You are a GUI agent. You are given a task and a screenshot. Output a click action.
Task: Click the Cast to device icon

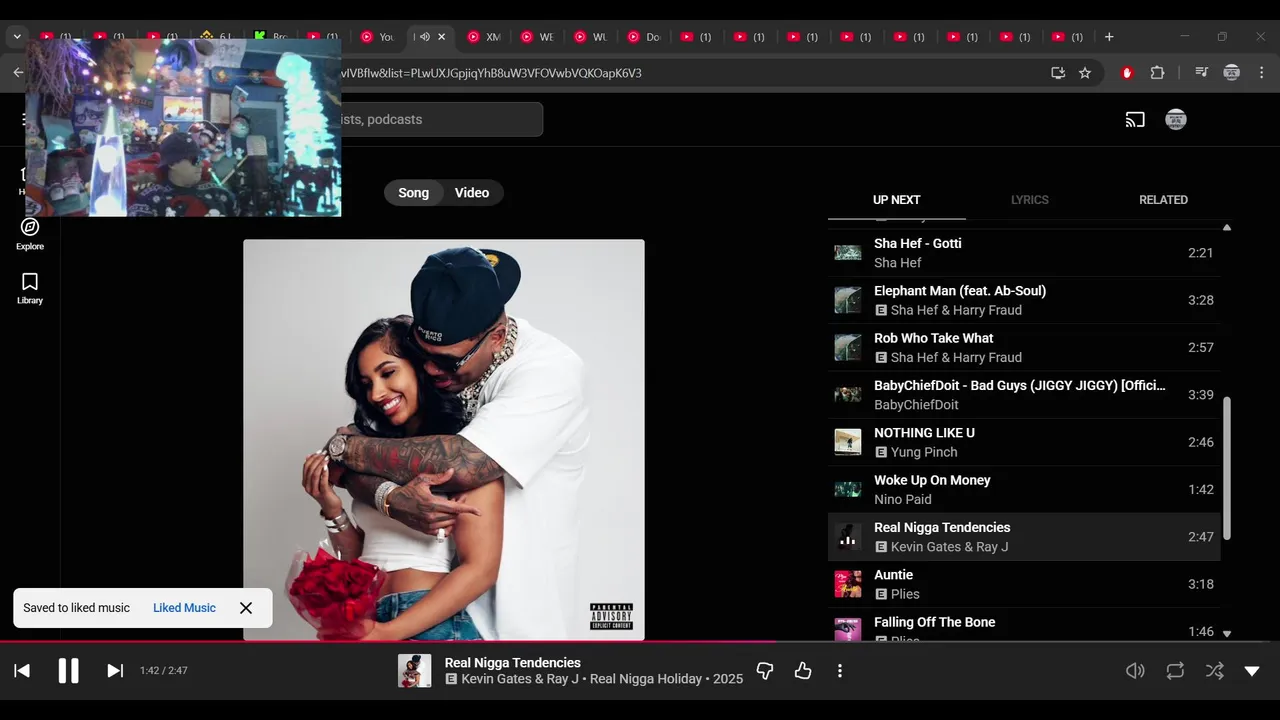click(x=1135, y=120)
